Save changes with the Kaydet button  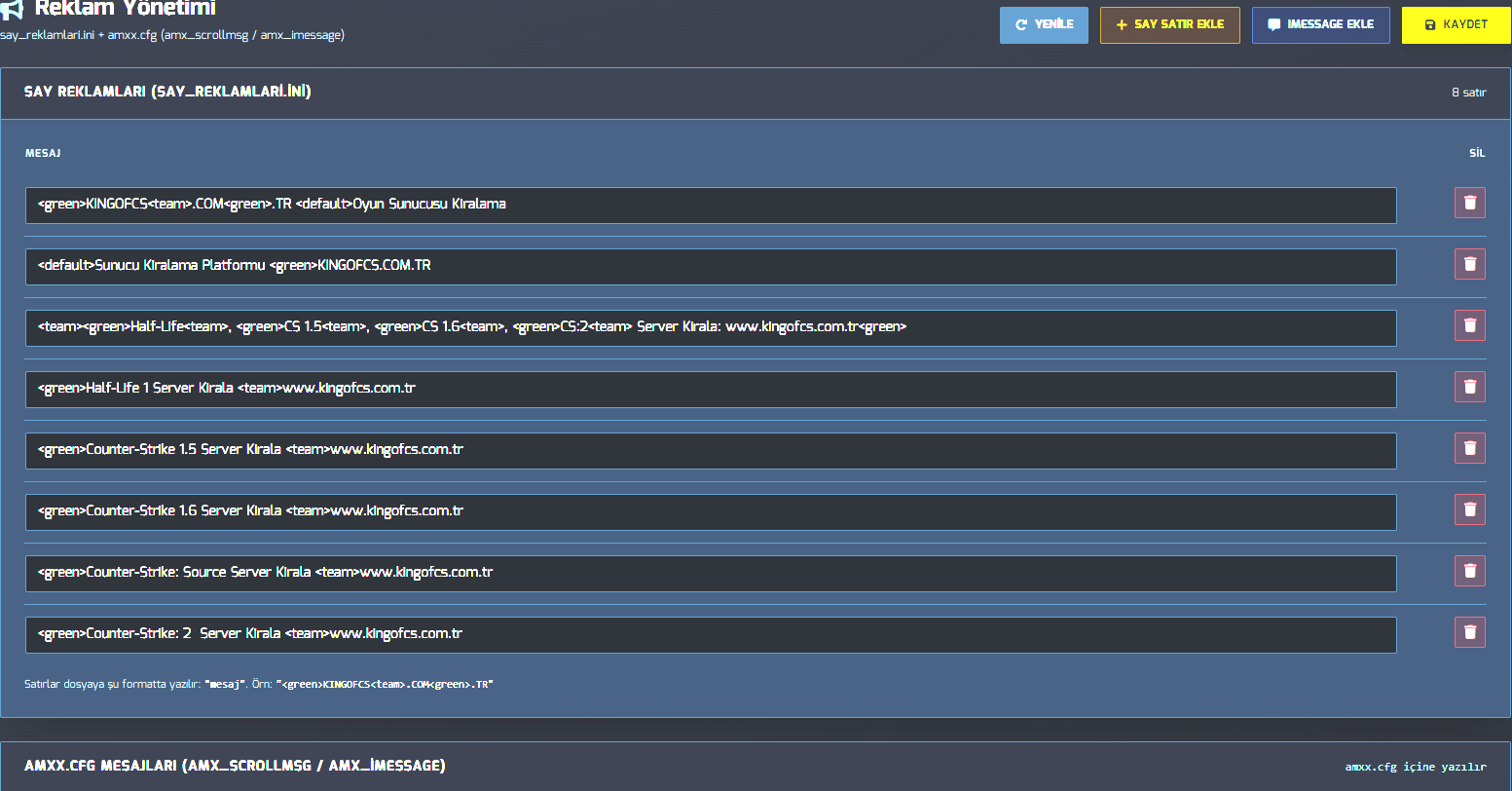(1456, 24)
